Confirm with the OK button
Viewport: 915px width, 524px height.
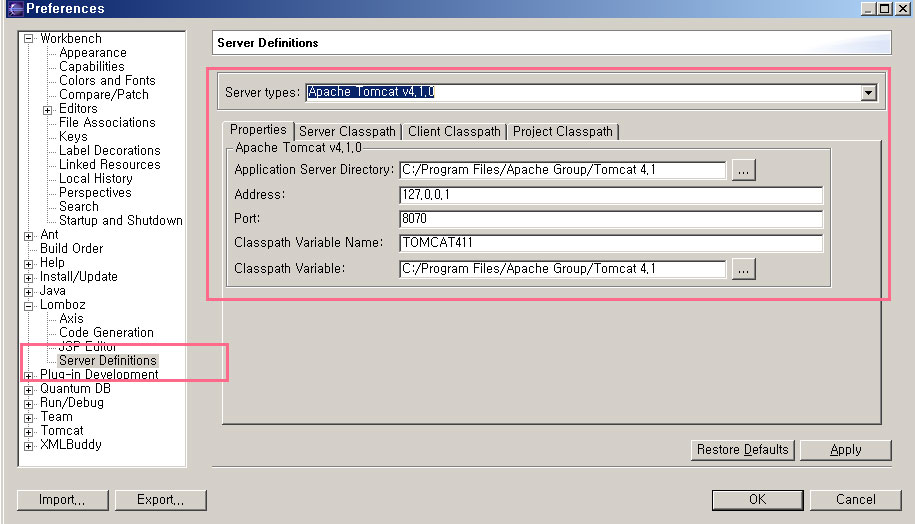click(757, 499)
